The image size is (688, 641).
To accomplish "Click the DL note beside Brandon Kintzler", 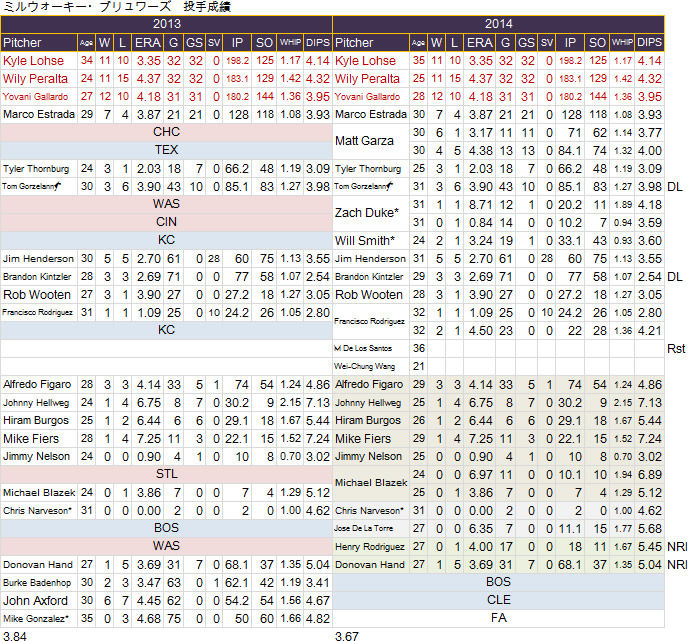I will pyautogui.click(x=675, y=277).
